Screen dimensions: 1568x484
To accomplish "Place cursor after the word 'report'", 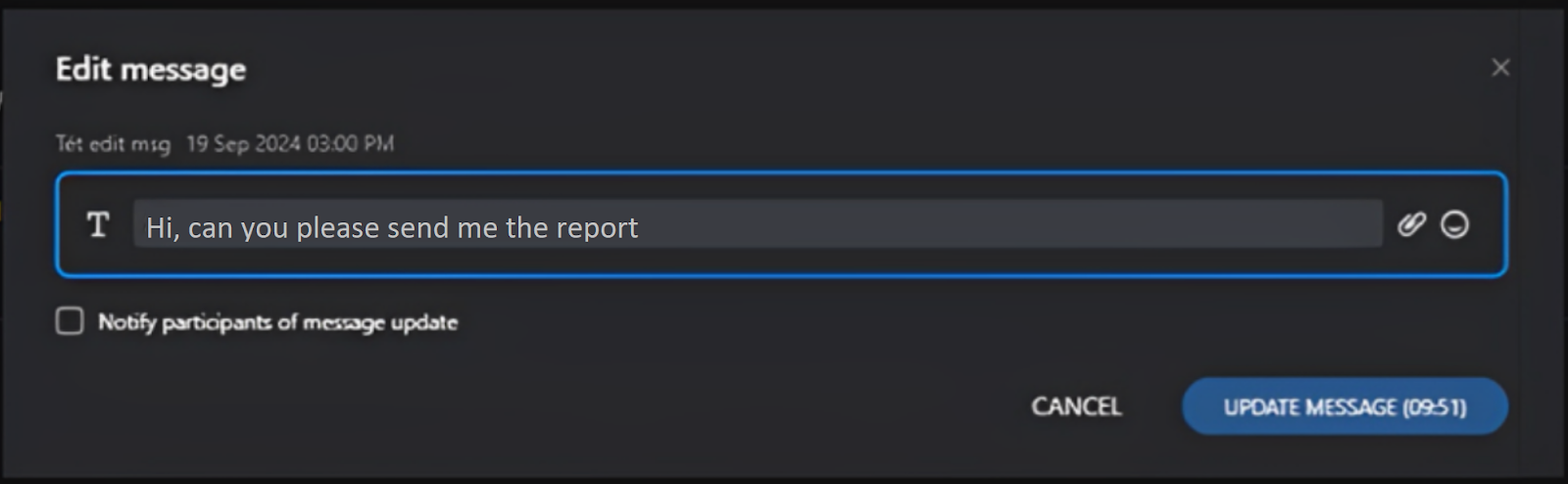I will click(640, 228).
